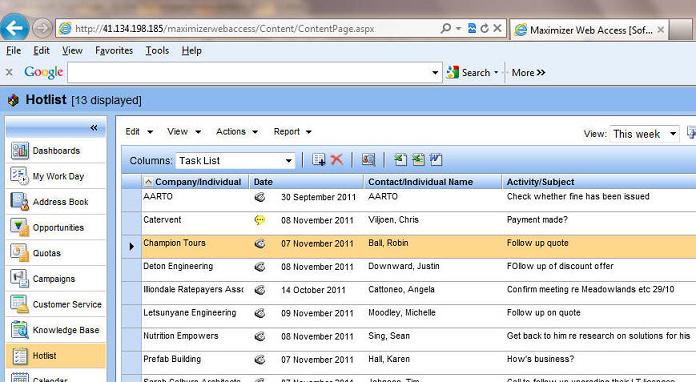
Task: Open the Help menu
Action: pyautogui.click(x=191, y=51)
